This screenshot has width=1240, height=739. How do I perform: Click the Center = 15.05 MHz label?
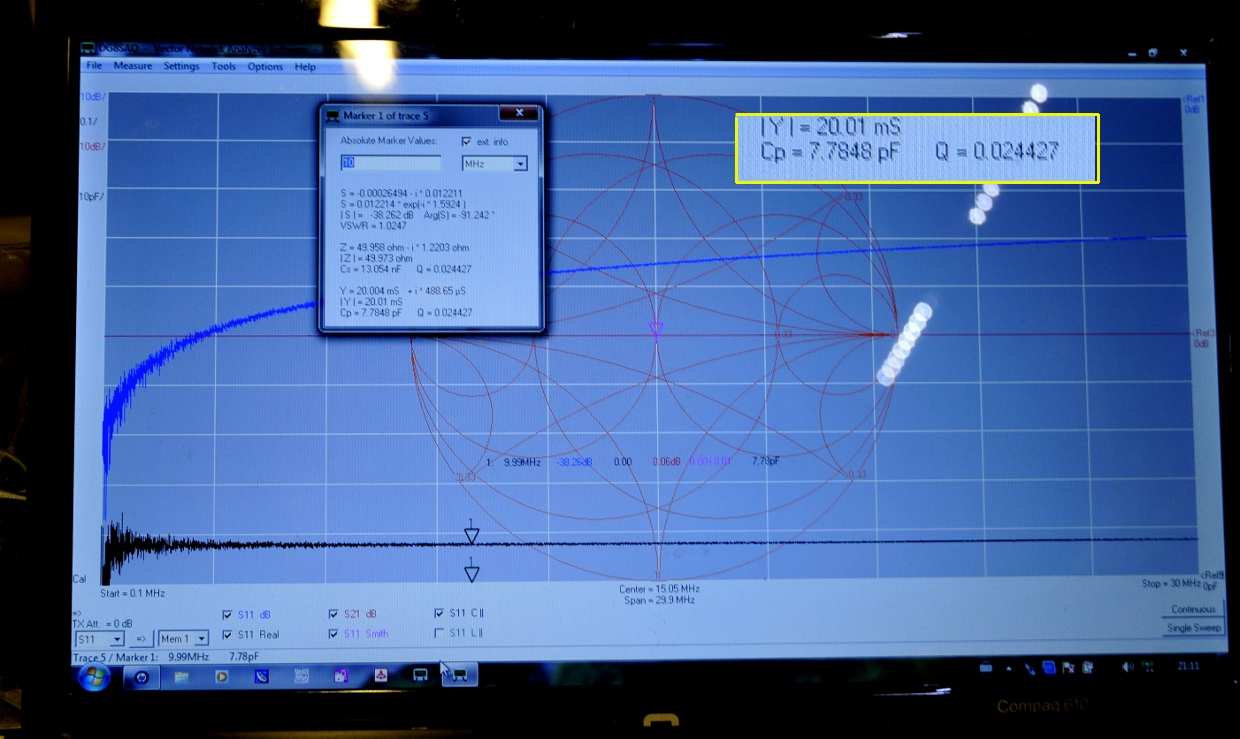[x=657, y=589]
